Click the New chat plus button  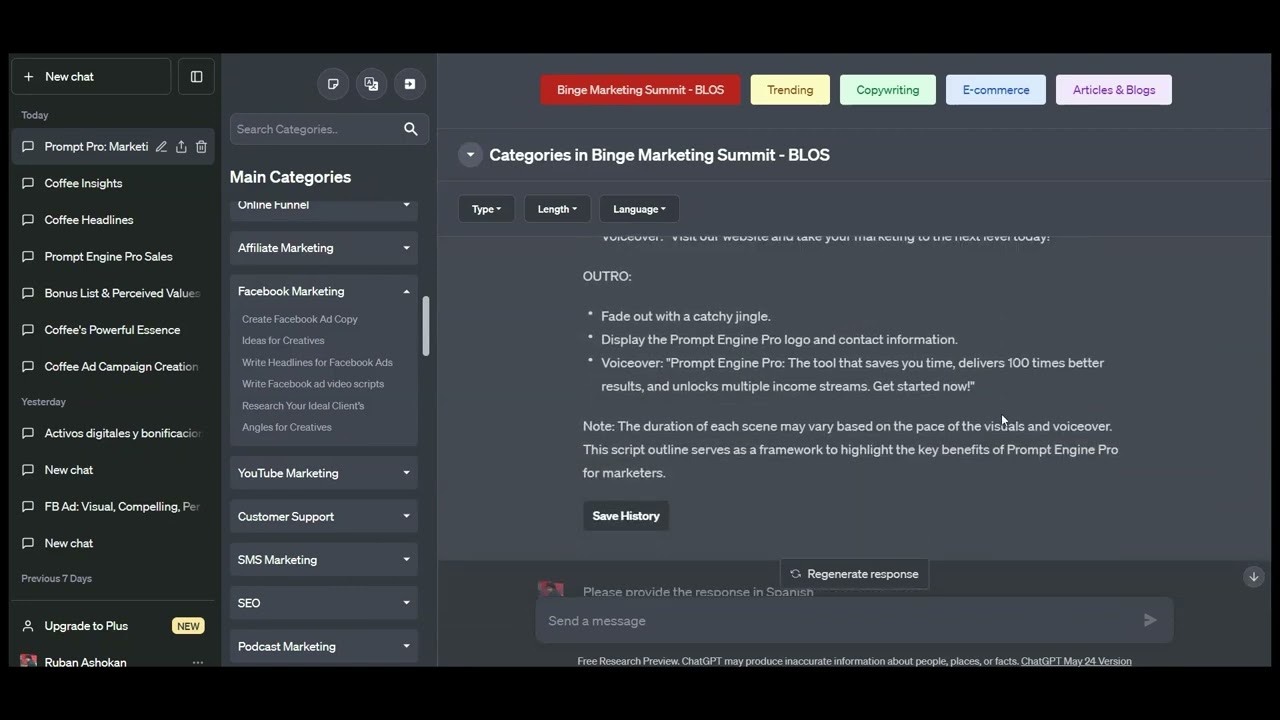click(91, 77)
